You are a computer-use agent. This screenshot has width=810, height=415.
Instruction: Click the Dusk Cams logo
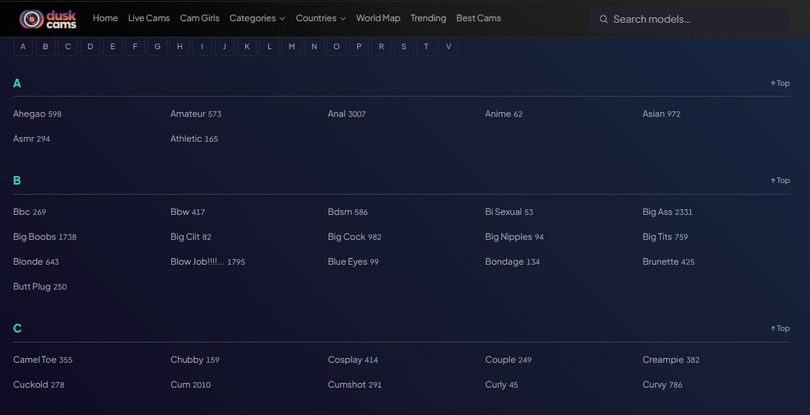point(48,19)
